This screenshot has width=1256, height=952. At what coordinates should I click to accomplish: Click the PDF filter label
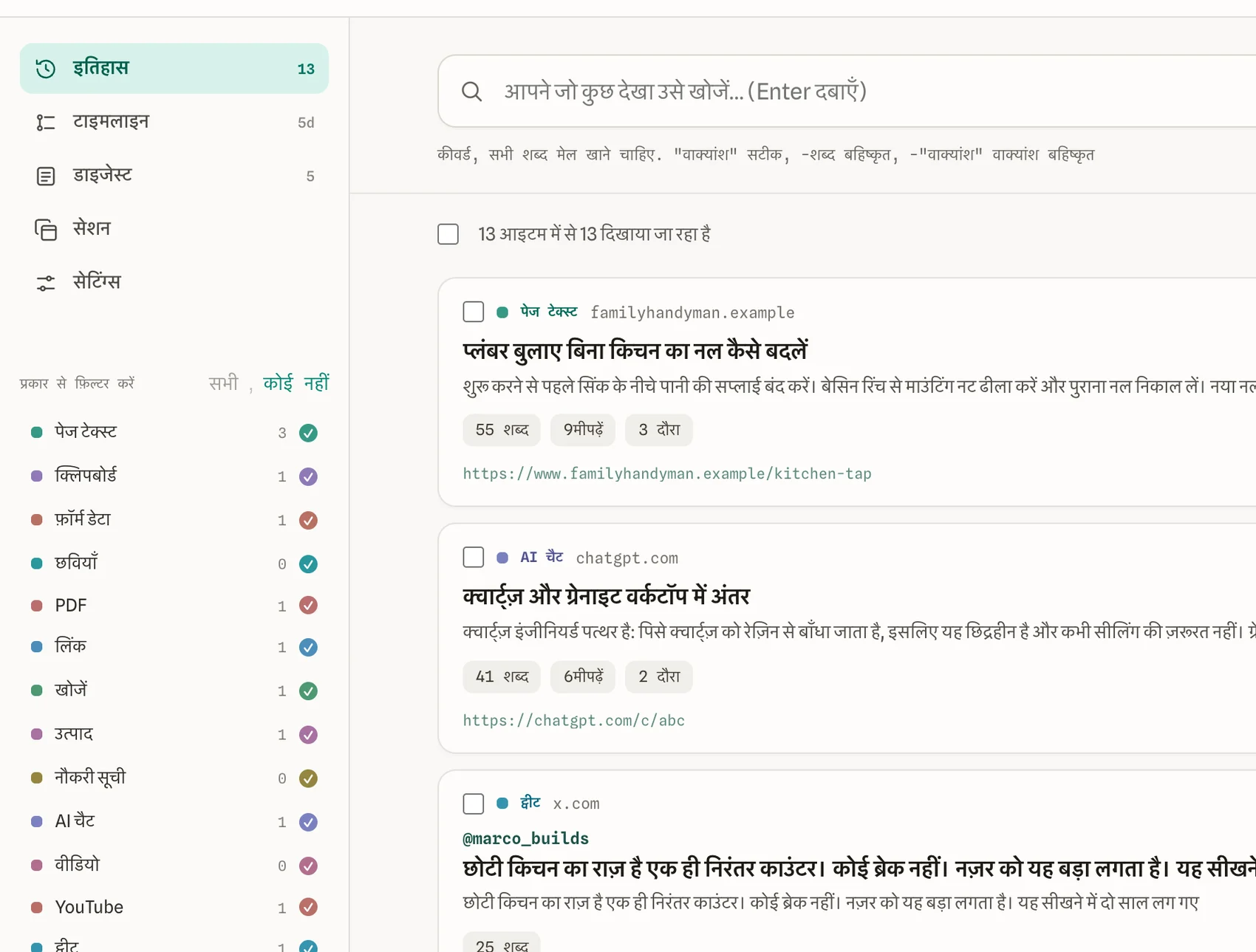coord(71,606)
